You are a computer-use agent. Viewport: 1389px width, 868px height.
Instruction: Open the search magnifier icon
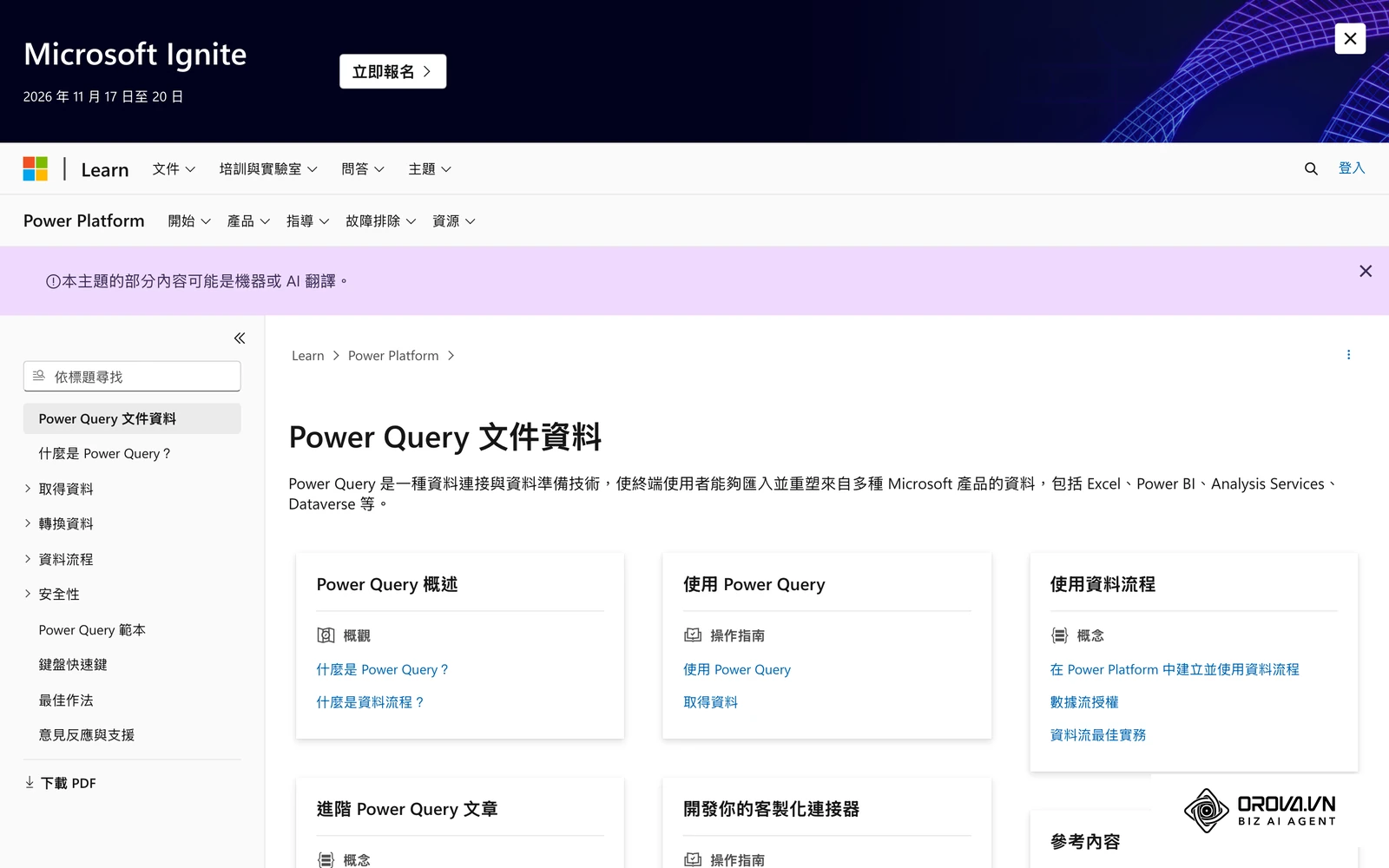click(x=1311, y=169)
